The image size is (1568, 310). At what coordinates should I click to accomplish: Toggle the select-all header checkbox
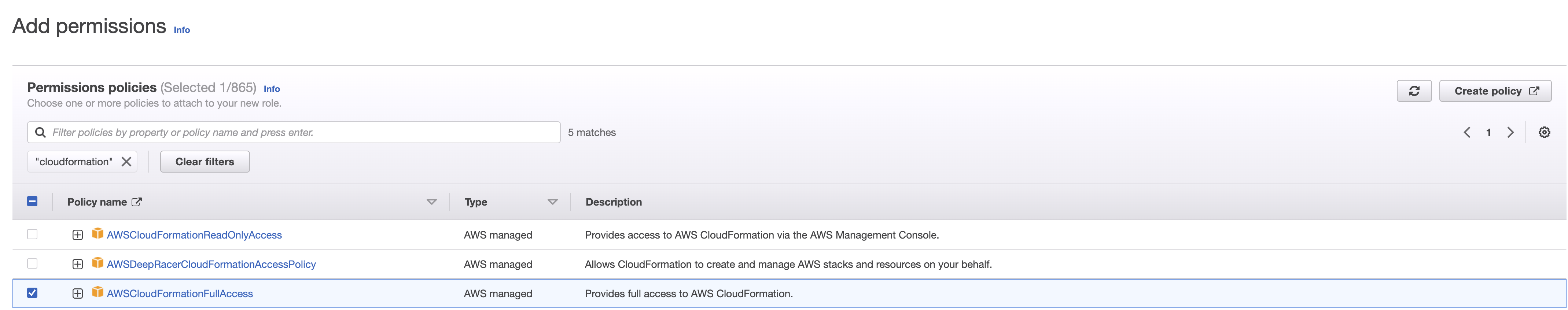[32, 202]
